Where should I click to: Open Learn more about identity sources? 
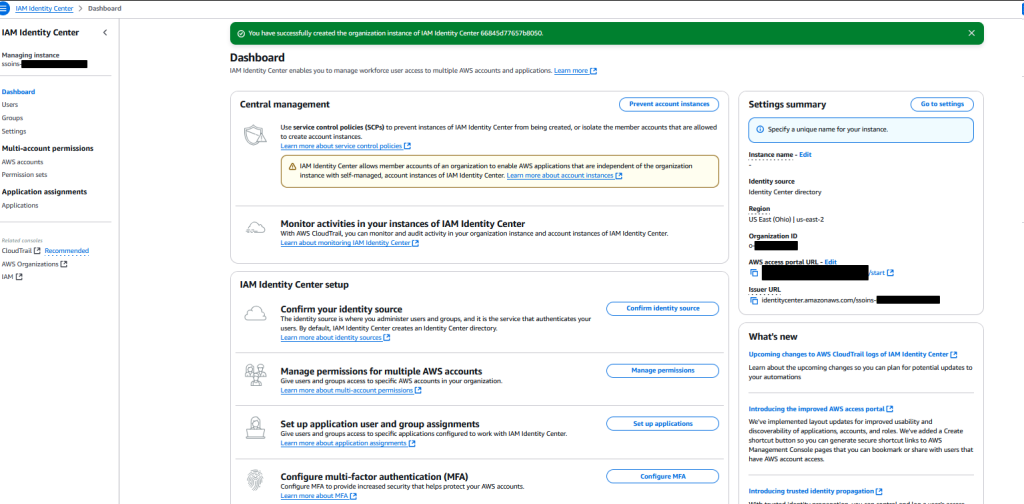point(336,338)
